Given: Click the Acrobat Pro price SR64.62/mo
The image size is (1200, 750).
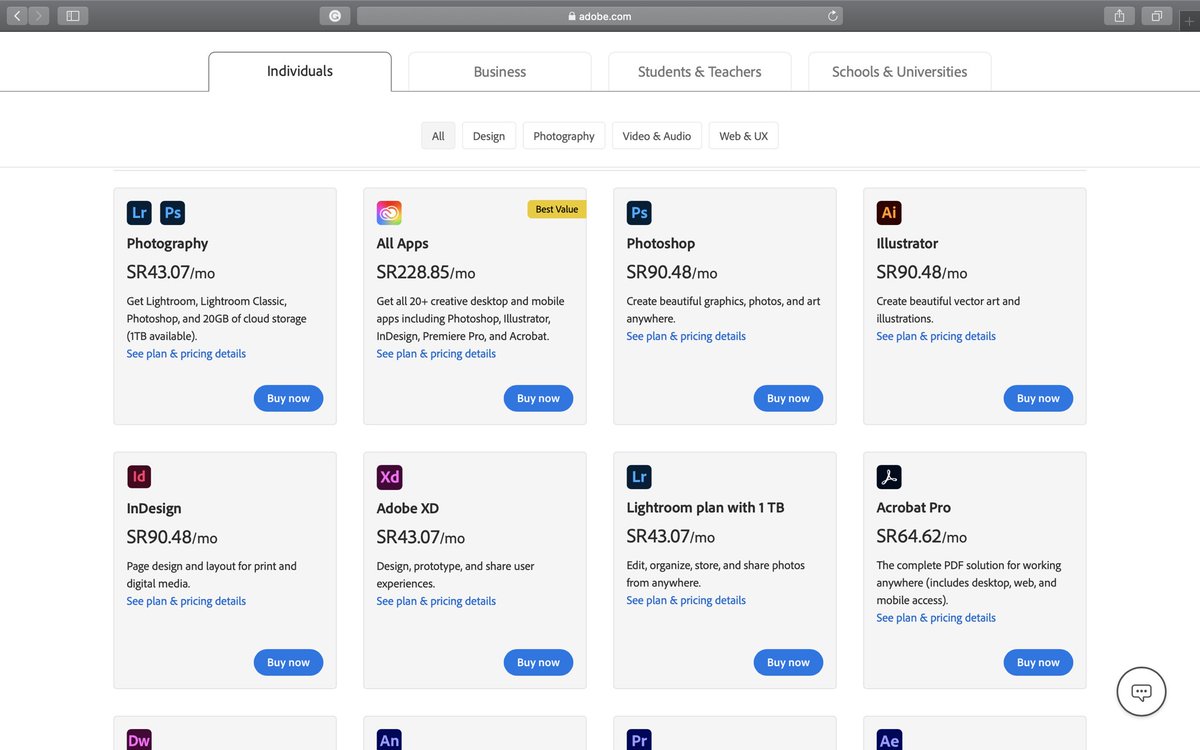Looking at the screenshot, I should coord(922,536).
